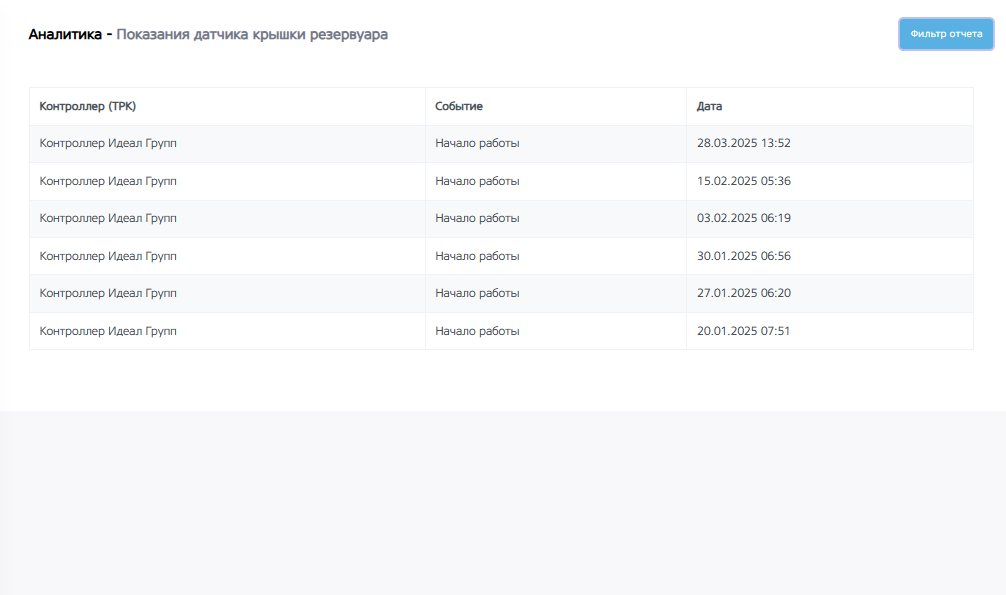Click Начало работы event in 15.02.2025 row
The height and width of the screenshot is (595, 1006).
(x=477, y=181)
